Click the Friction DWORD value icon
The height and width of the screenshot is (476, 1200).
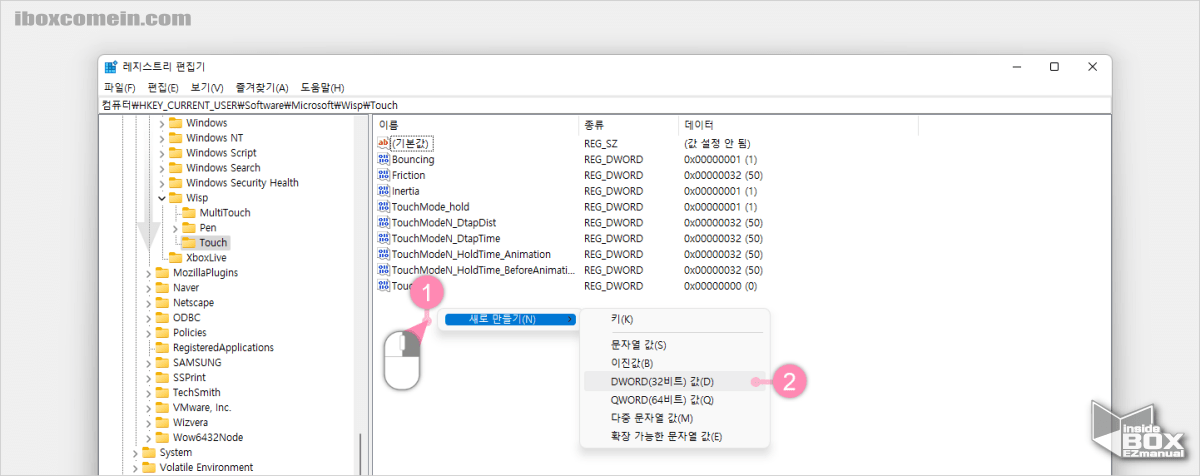383,175
